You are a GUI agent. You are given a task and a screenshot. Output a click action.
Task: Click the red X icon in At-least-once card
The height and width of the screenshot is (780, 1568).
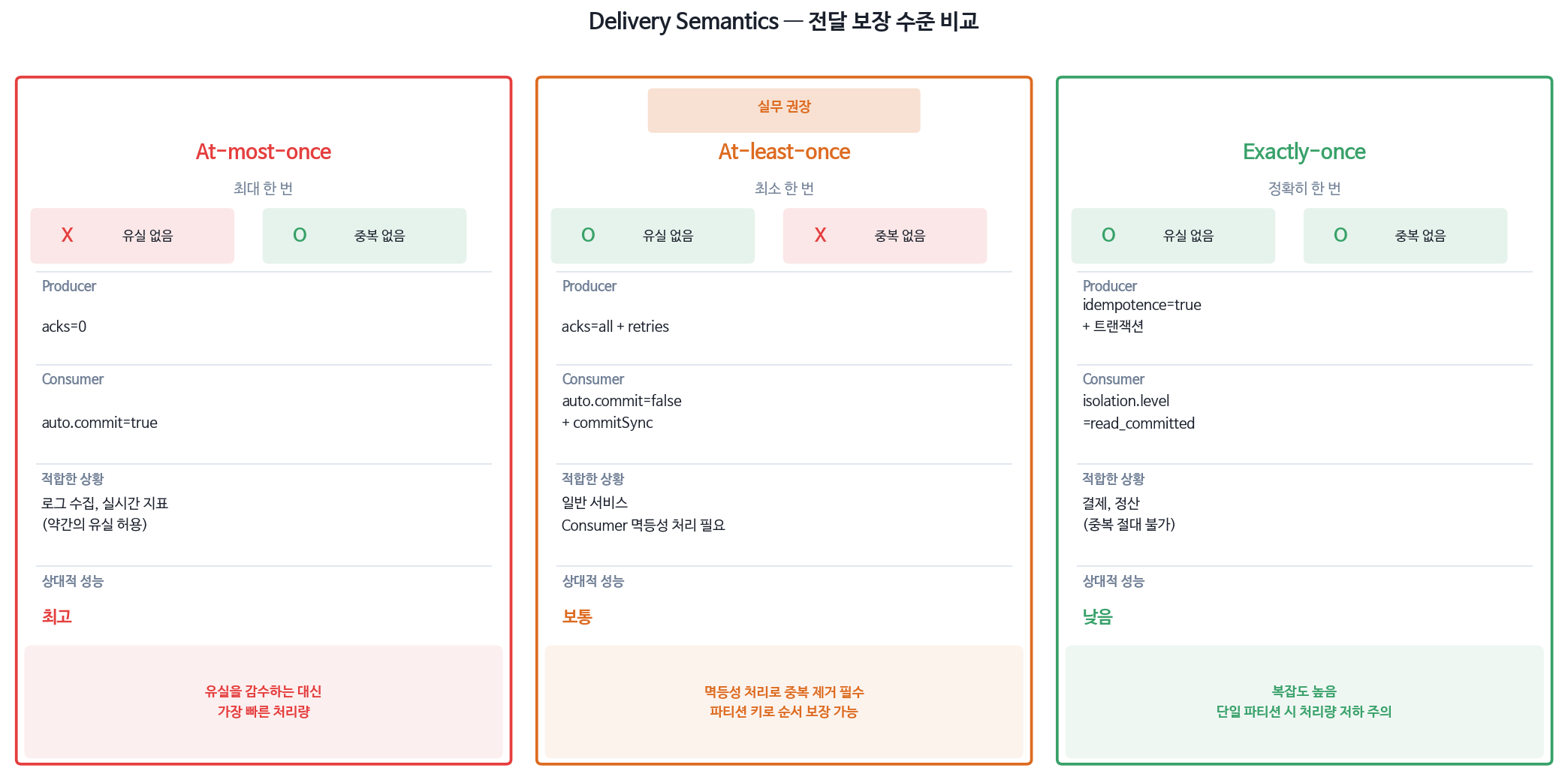[820, 235]
